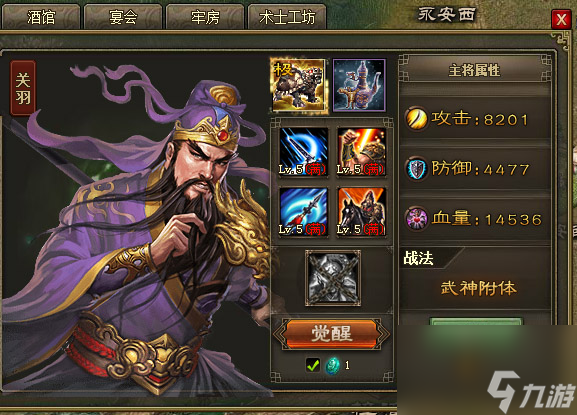Image resolution: width=577 pixels, height=415 pixels.
Task: Open the 牢房 tab
Action: point(205,17)
